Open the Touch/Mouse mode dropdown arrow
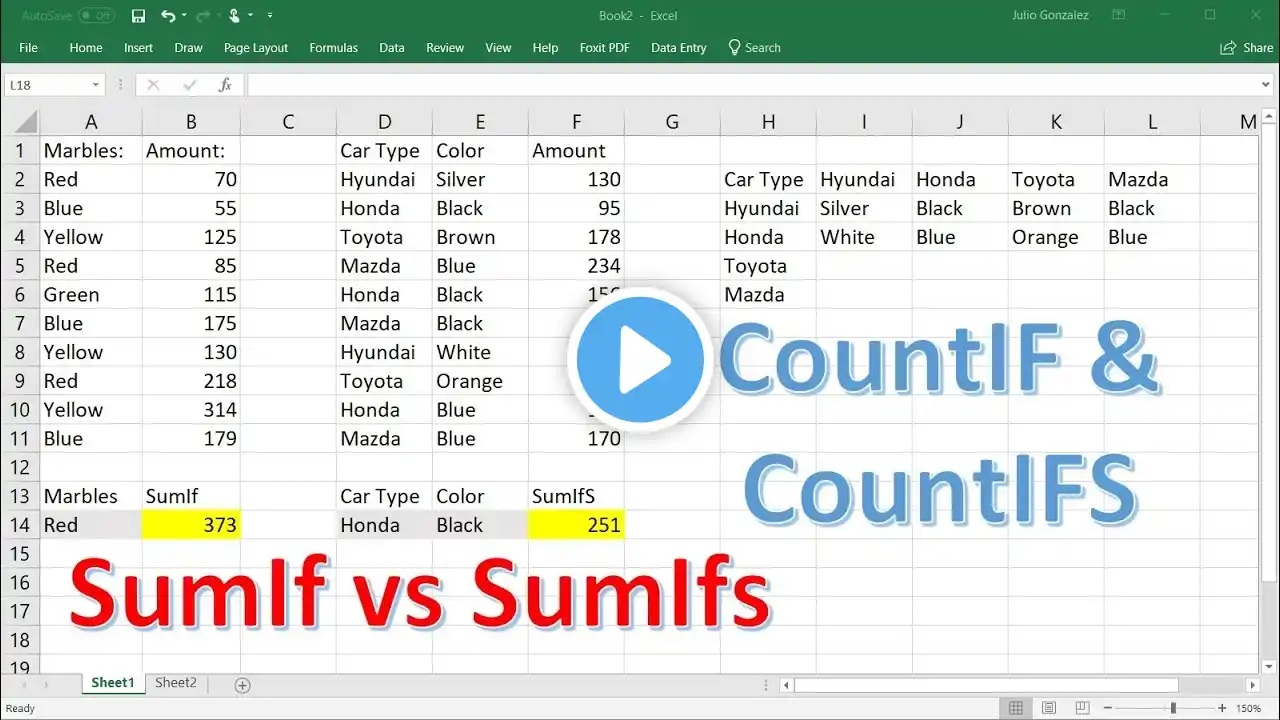 click(250, 16)
